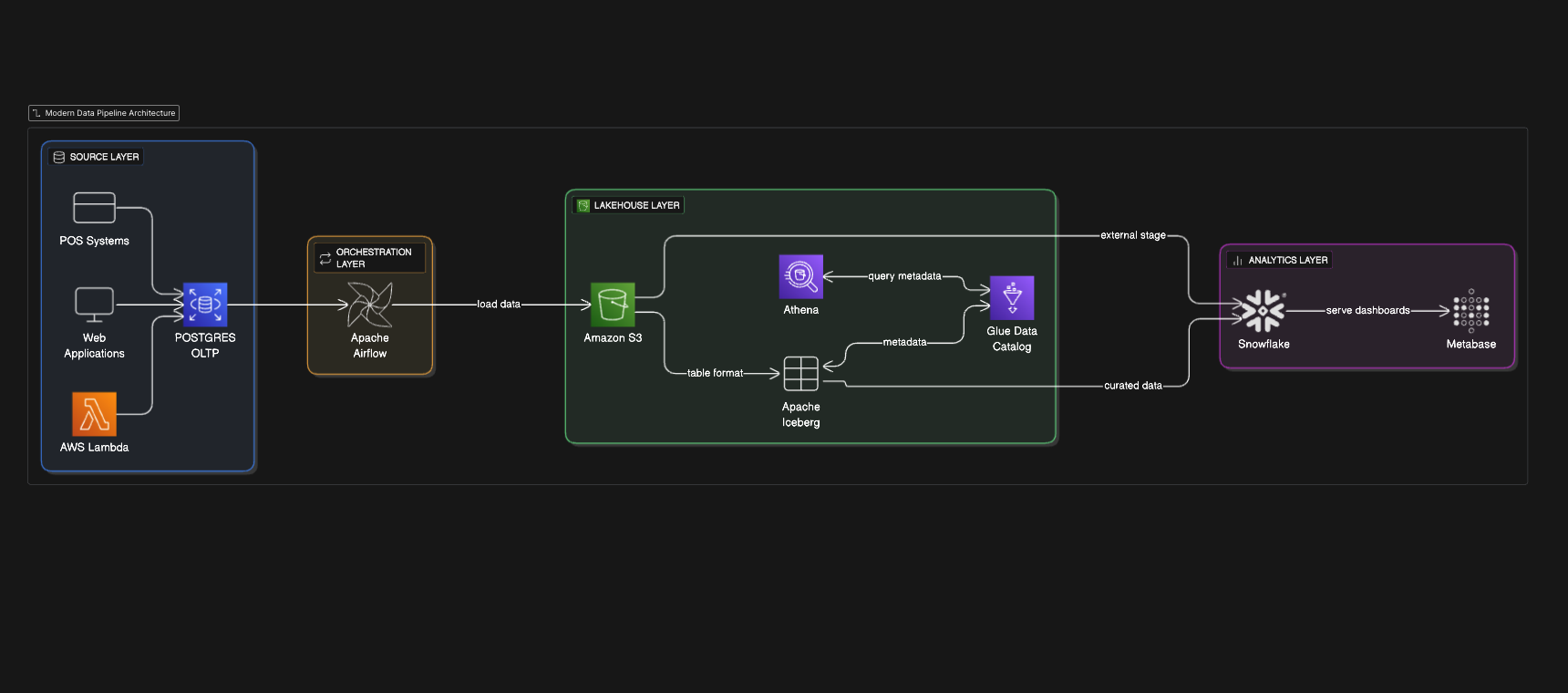
Task: Select the ANALYTICS LAYER group label
Action: [x=1288, y=260]
